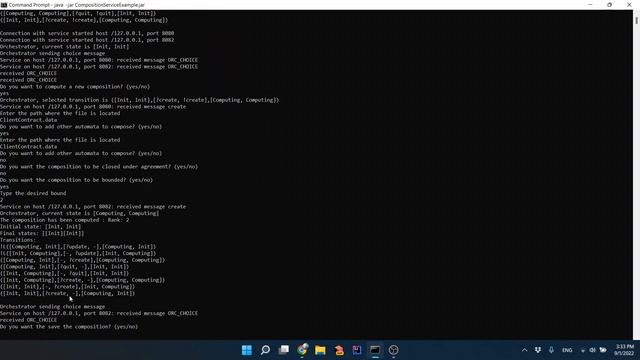Image resolution: width=640 pixels, height=360 pixels.
Task: Open the Dropbox tray icon
Action: tap(538, 350)
